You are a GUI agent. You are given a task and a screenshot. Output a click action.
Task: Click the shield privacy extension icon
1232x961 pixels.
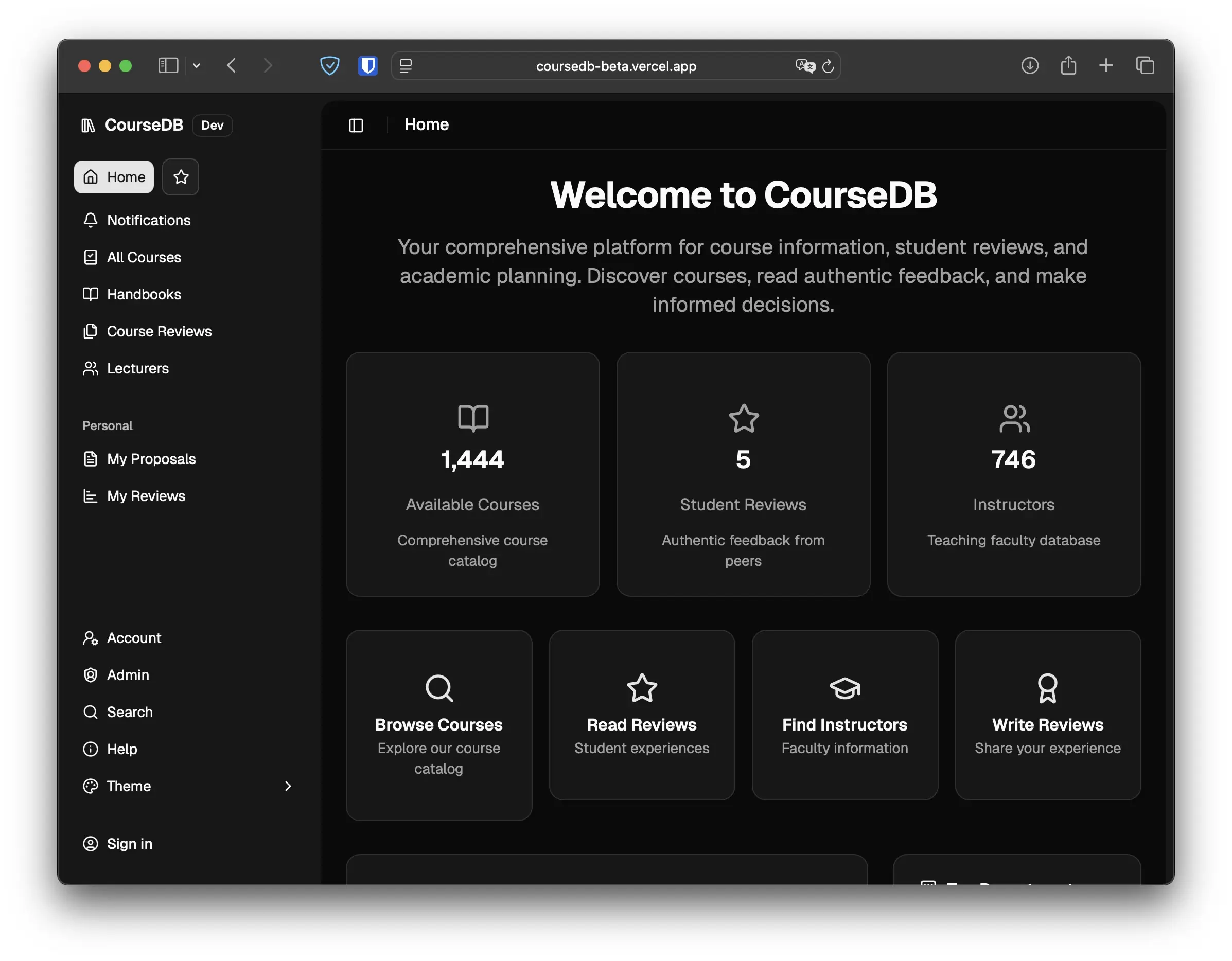tap(330, 66)
